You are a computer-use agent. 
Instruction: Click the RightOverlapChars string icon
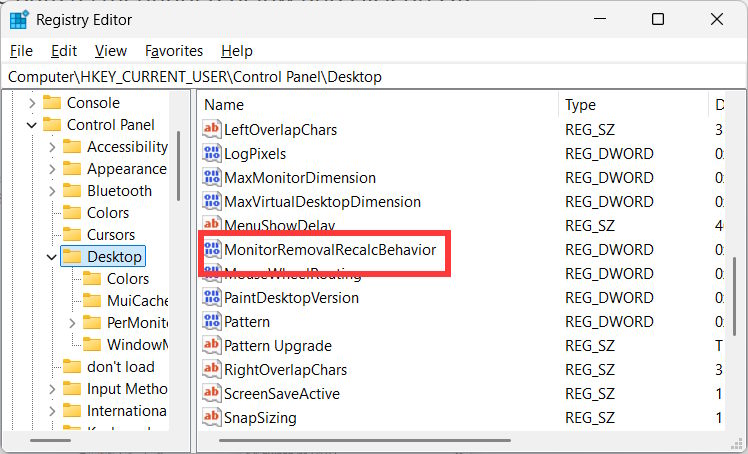(212, 370)
